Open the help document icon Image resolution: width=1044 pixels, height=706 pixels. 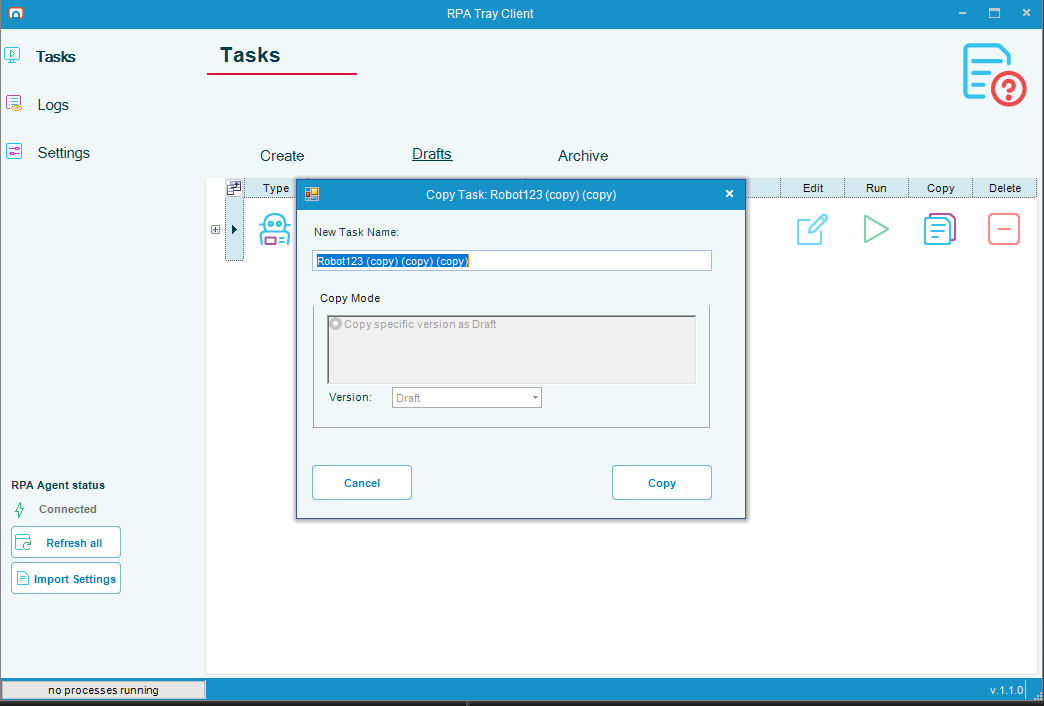tap(994, 74)
